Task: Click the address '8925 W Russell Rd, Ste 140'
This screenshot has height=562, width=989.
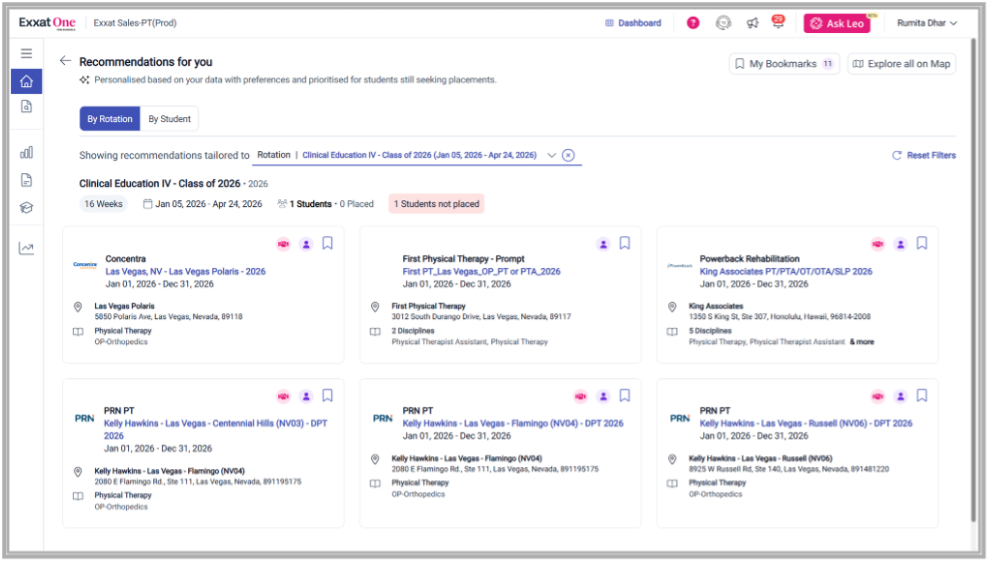Action: click(x=789, y=469)
